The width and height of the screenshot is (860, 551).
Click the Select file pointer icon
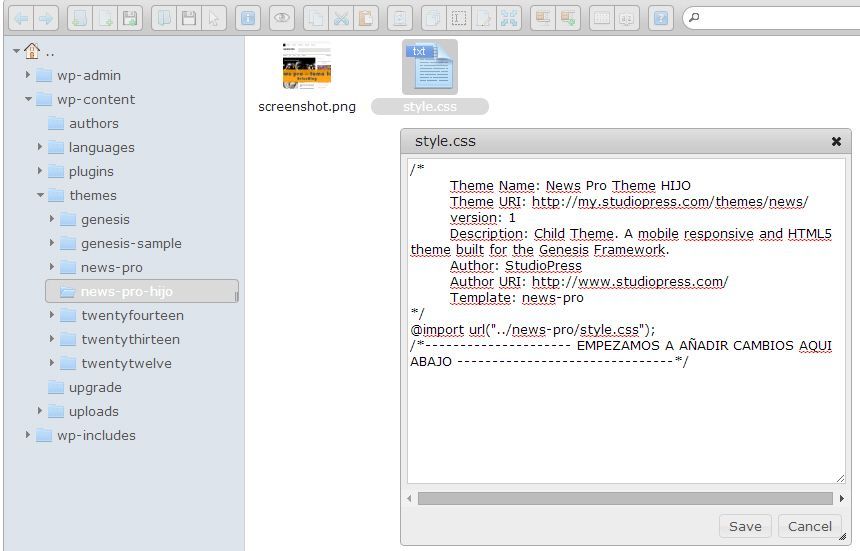213,19
